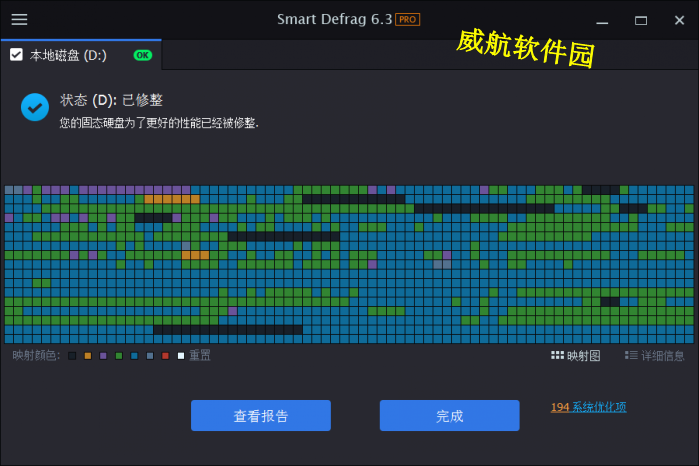
Task: Switch to 映射图 map view
Action: pyautogui.click(x=576, y=355)
